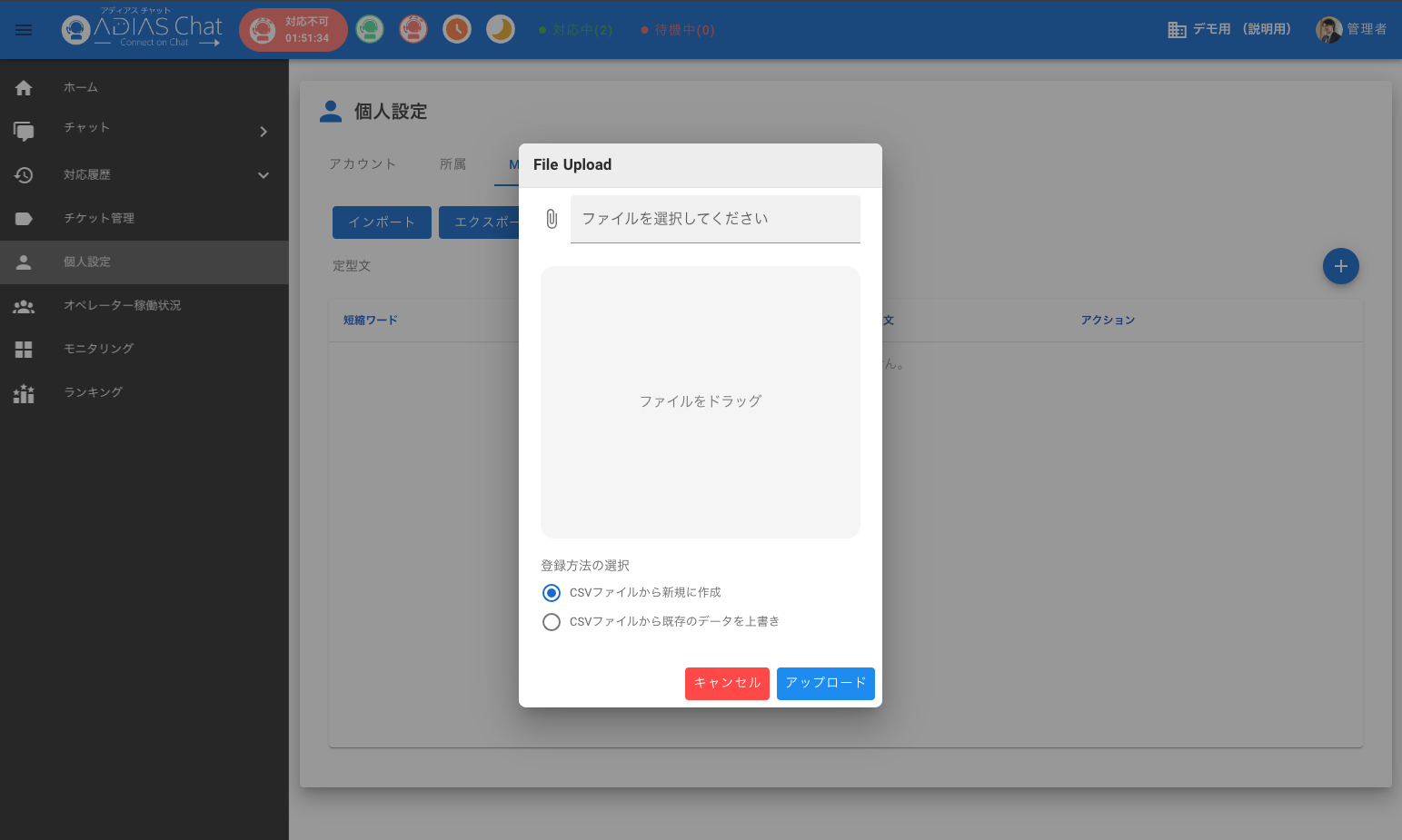Screen dimensions: 1402x840
Task: Click the hamburger menu icon
Action: point(24,30)
